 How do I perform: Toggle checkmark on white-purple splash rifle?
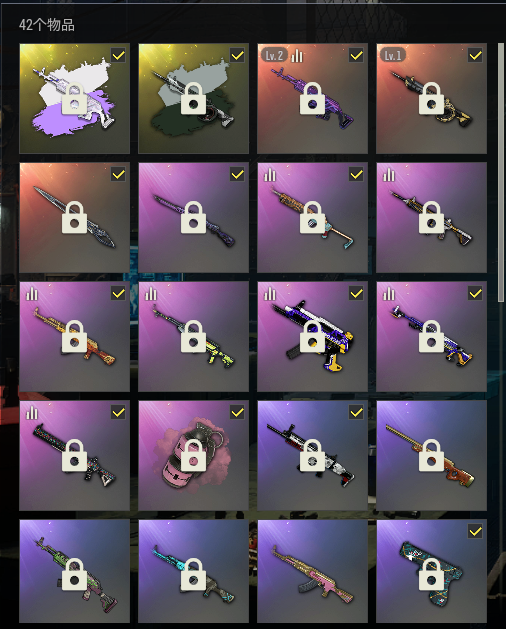[118, 55]
